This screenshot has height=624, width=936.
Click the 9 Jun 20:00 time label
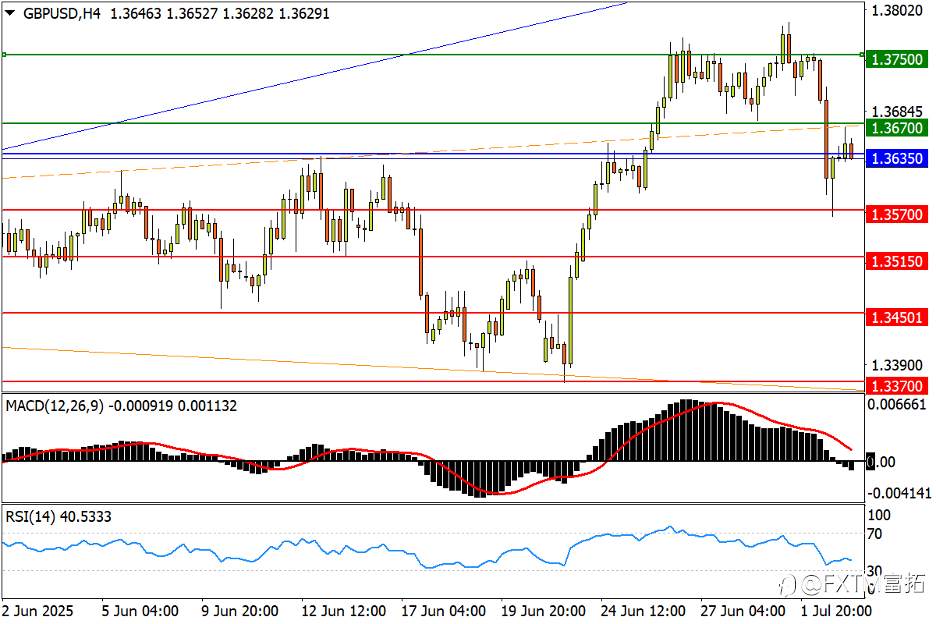240,611
